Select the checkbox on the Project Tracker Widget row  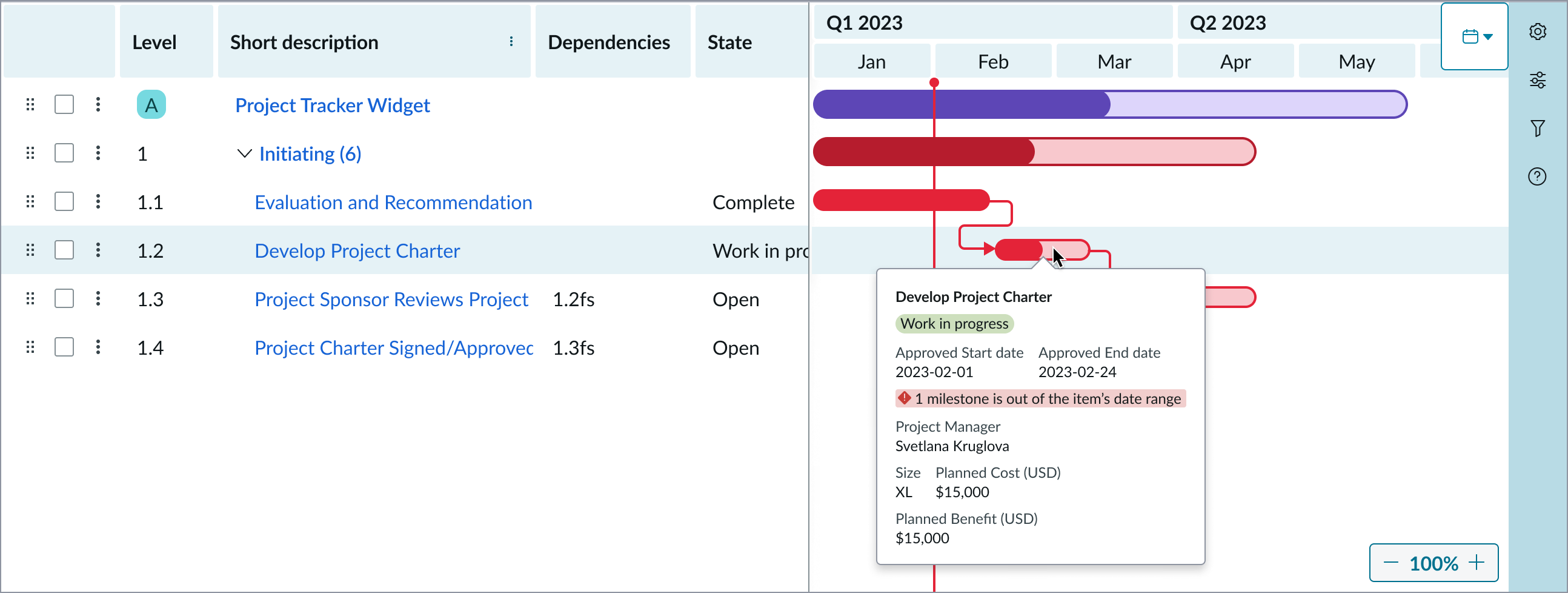click(x=64, y=104)
